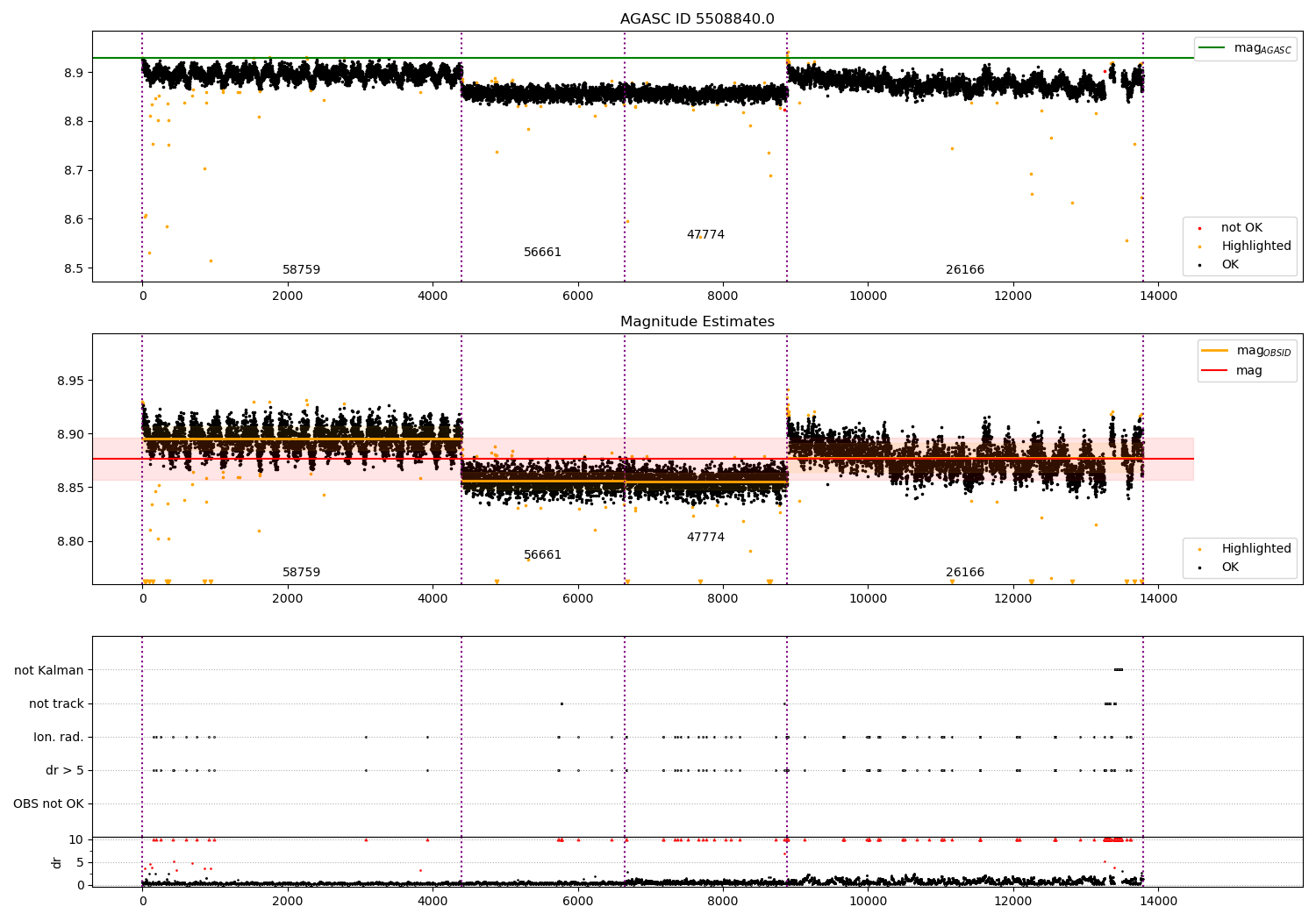Click the 'dr' axis label
Viewport: 1316px width, 921px height.
(57, 862)
